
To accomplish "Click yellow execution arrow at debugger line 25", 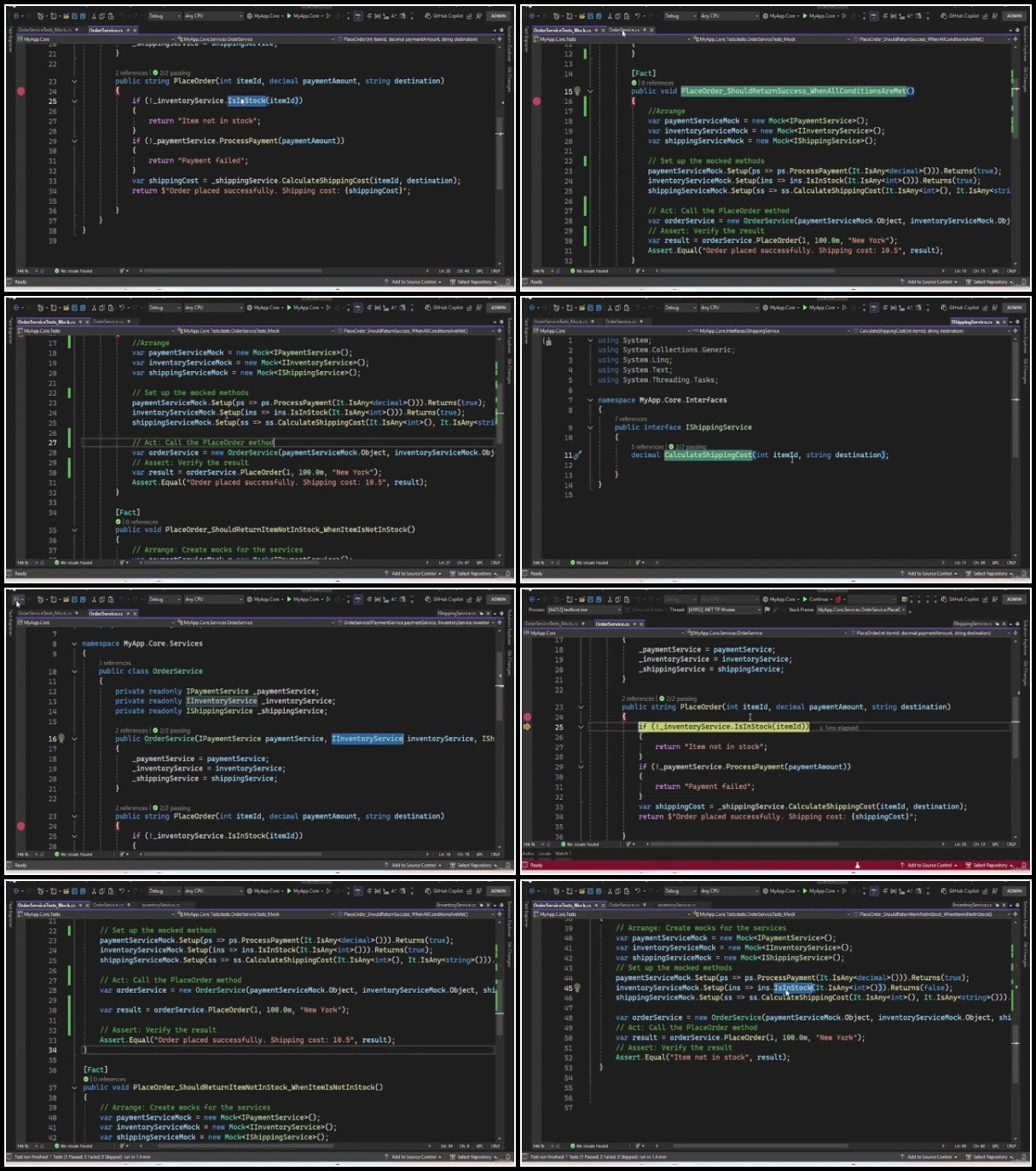I will (525, 727).
